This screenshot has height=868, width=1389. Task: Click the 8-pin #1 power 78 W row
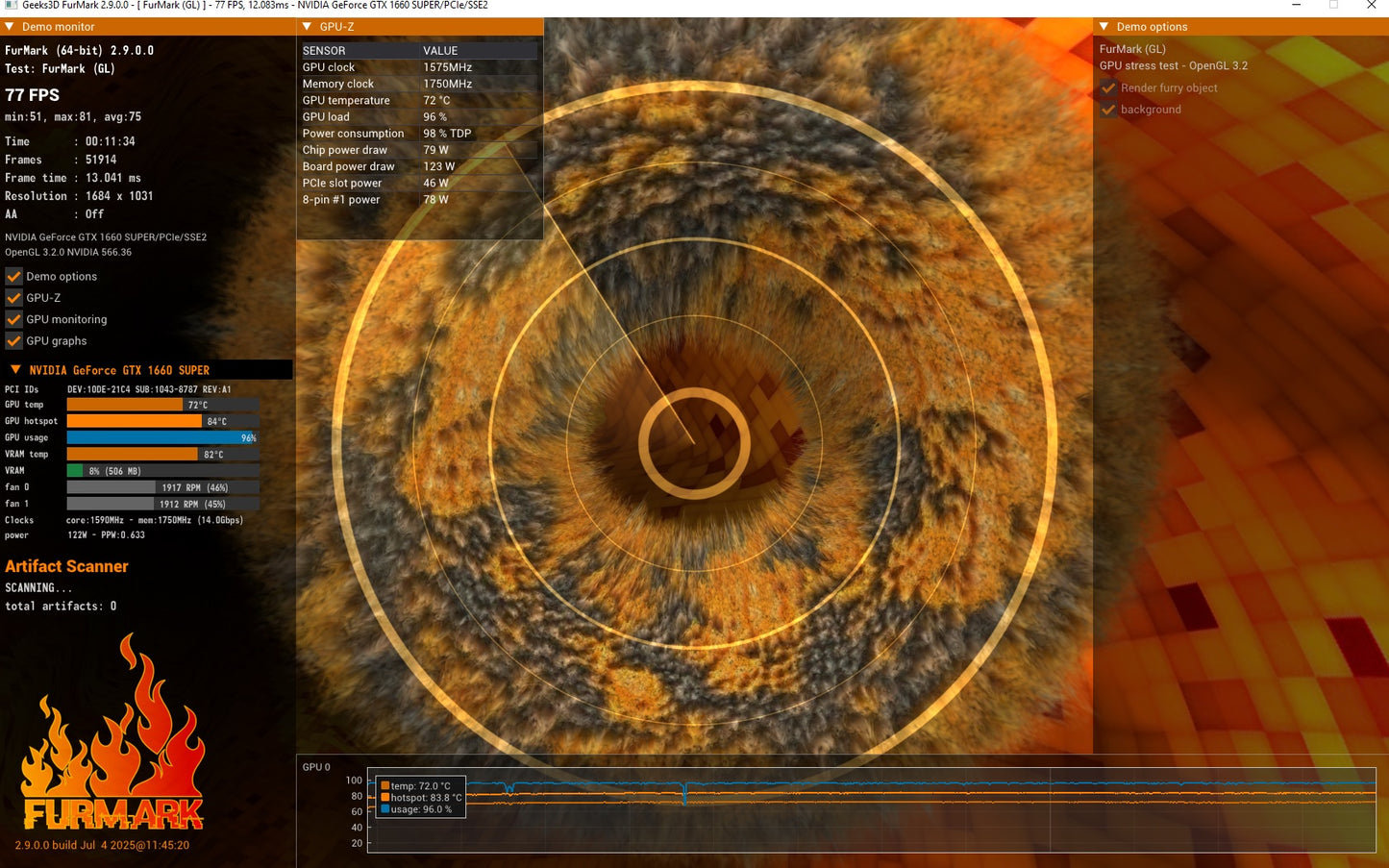(419, 200)
